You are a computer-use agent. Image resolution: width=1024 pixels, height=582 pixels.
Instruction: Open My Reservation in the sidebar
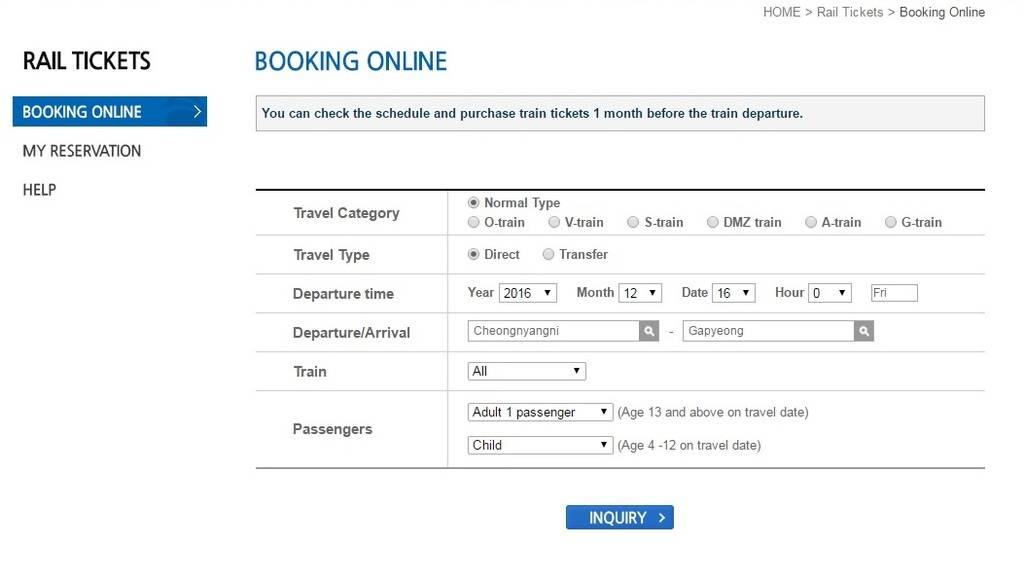point(82,151)
